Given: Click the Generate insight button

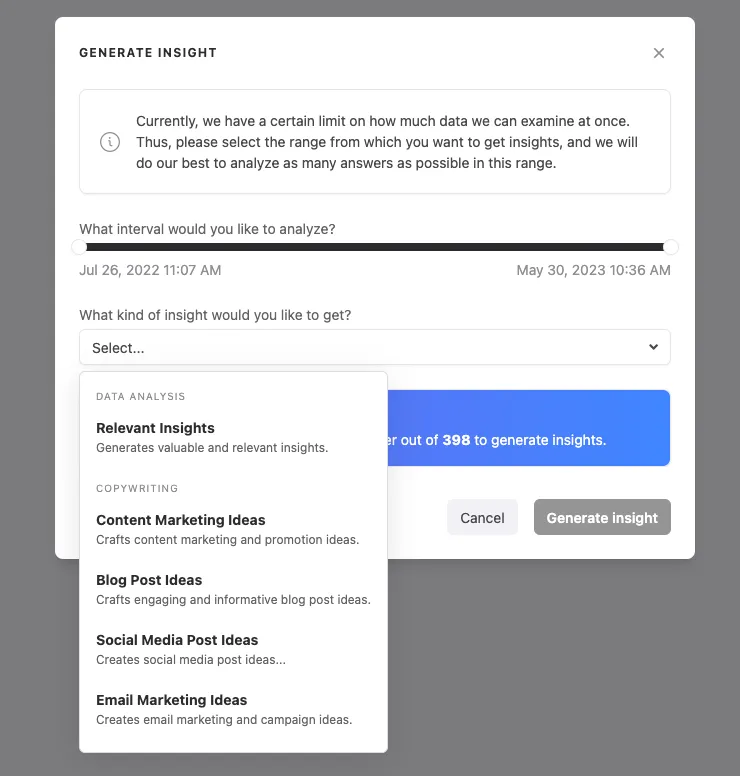Looking at the screenshot, I should pos(602,517).
